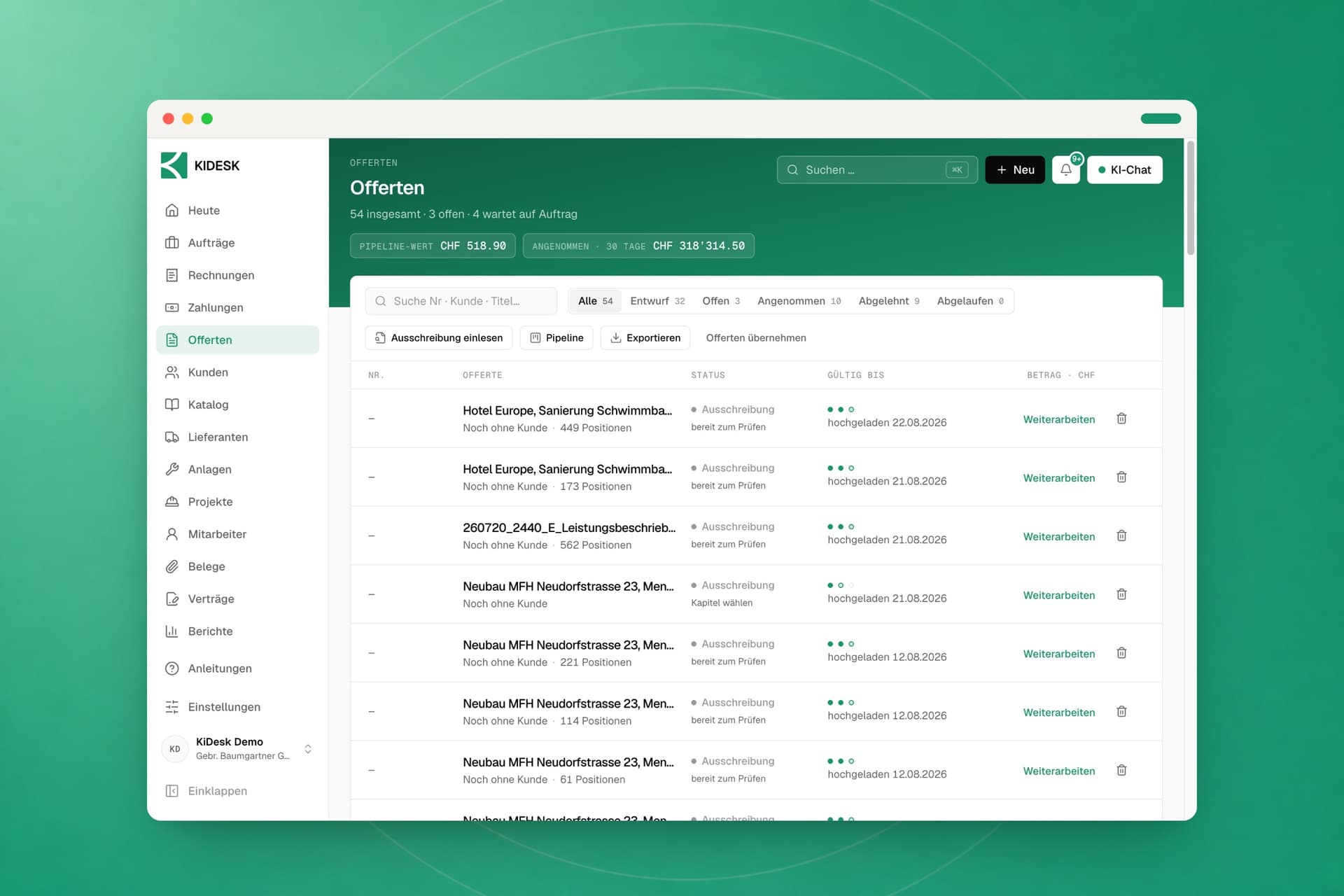Switch to the Entwurf filter tab
Screen dimensions: 1344x896
pyautogui.click(x=657, y=301)
